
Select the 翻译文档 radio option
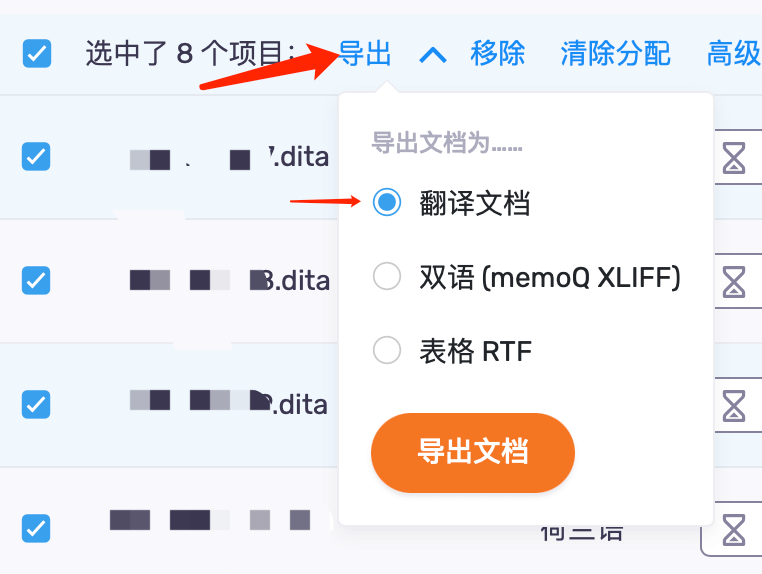click(387, 202)
